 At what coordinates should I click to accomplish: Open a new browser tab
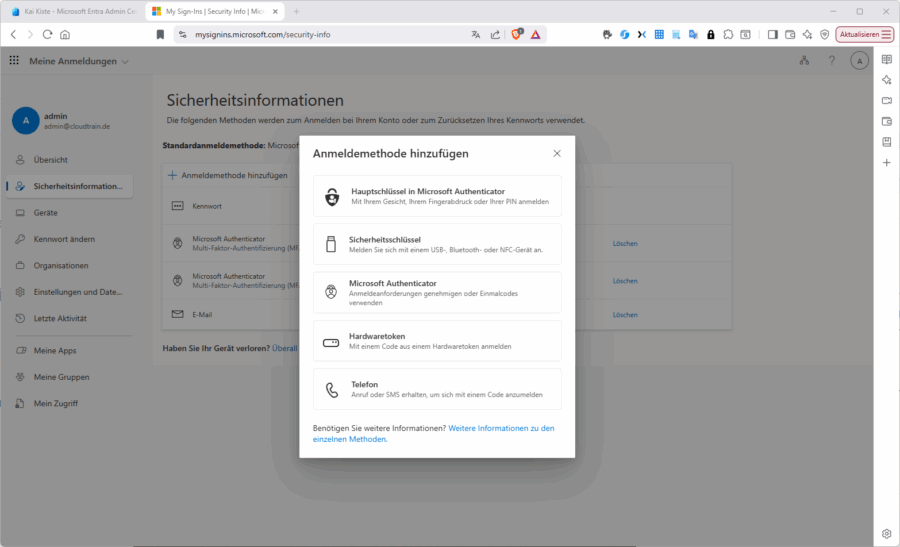click(297, 11)
